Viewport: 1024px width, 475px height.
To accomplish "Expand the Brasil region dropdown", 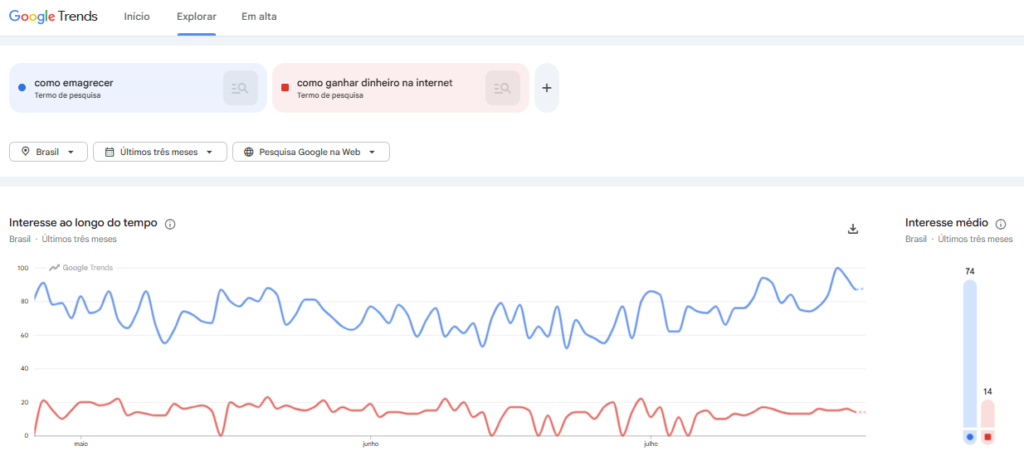I will pyautogui.click(x=48, y=152).
